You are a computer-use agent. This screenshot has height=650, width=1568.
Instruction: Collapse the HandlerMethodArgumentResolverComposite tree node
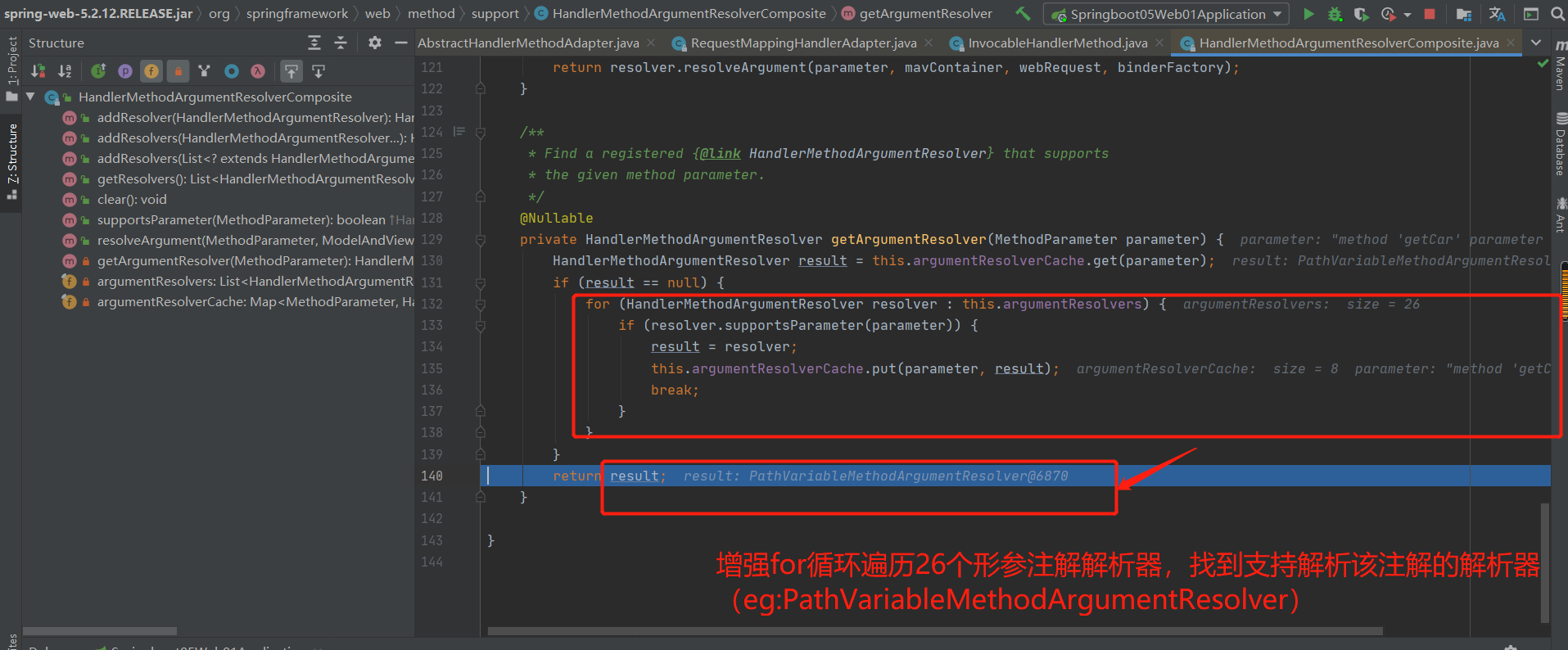click(30, 97)
